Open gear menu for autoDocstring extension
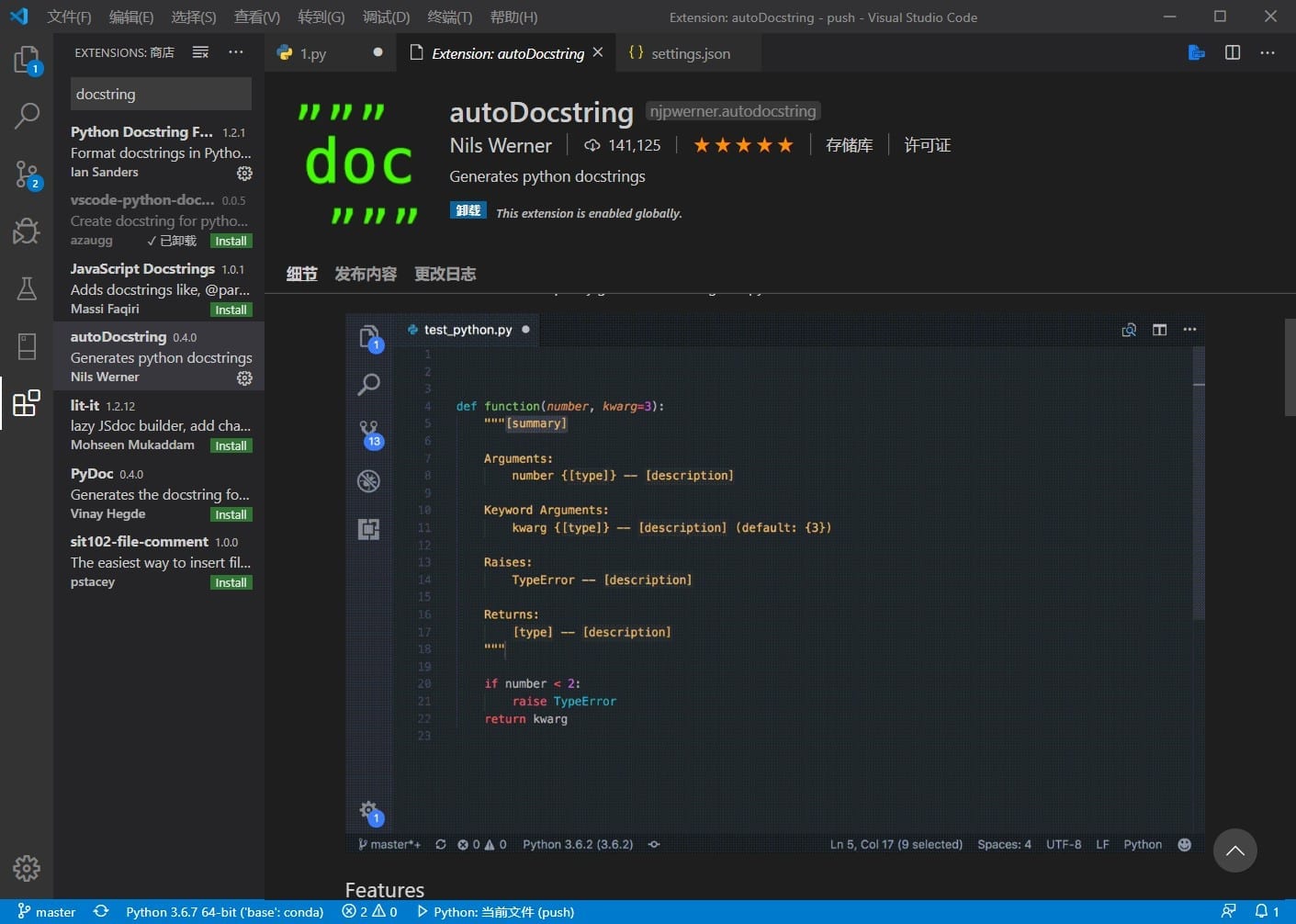Image resolution: width=1296 pixels, height=924 pixels. point(244,377)
